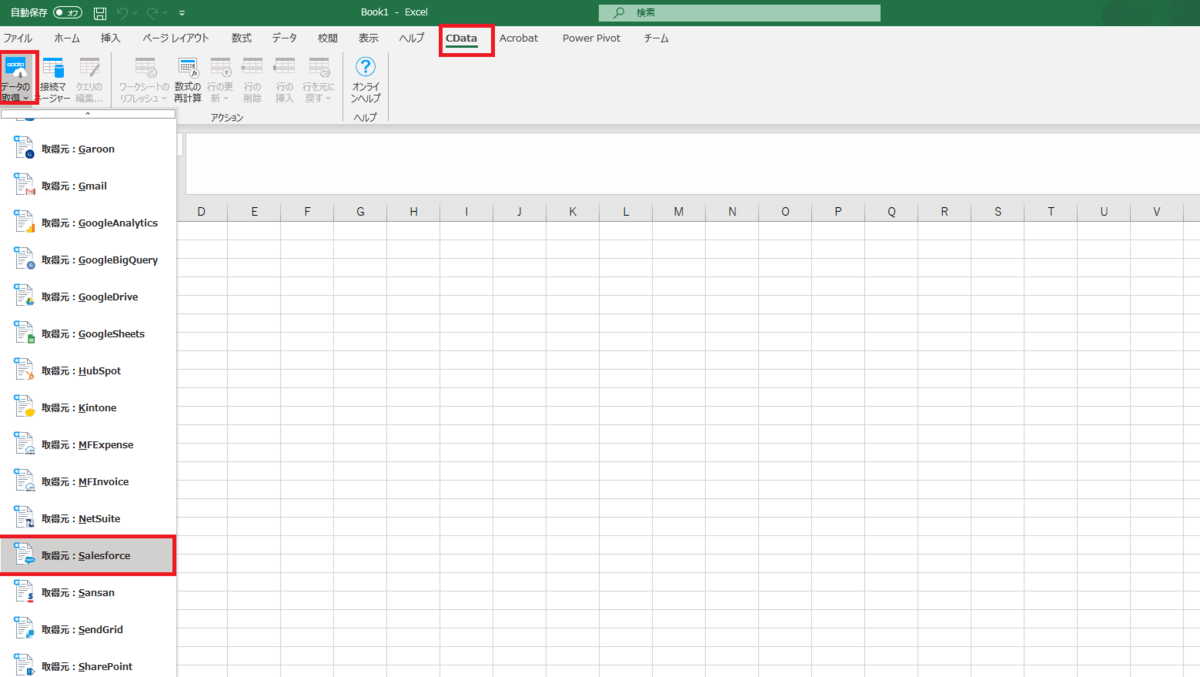Viewport: 1200px width, 677px height.
Task: Switch to the 校閲 (Review) tab
Action: coord(328,38)
